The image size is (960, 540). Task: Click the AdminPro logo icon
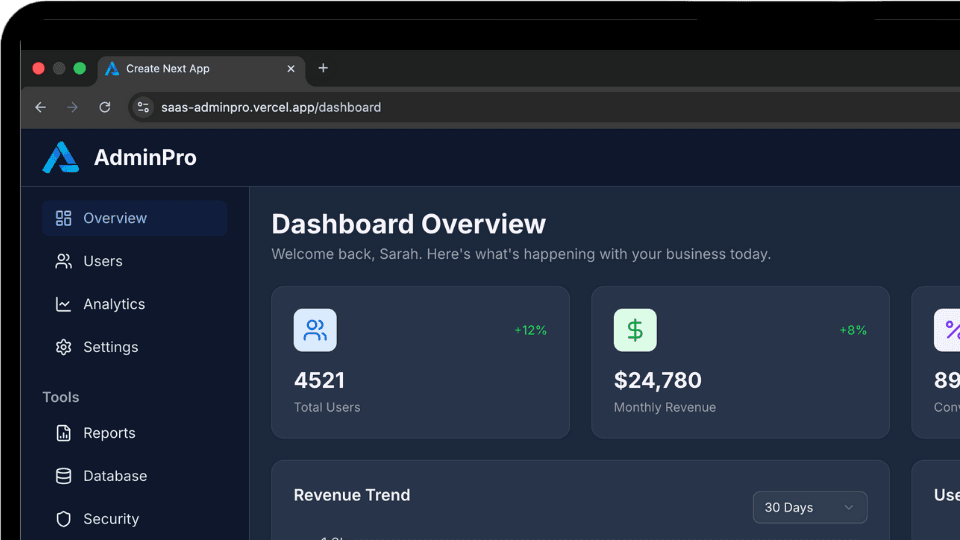pyautogui.click(x=60, y=157)
